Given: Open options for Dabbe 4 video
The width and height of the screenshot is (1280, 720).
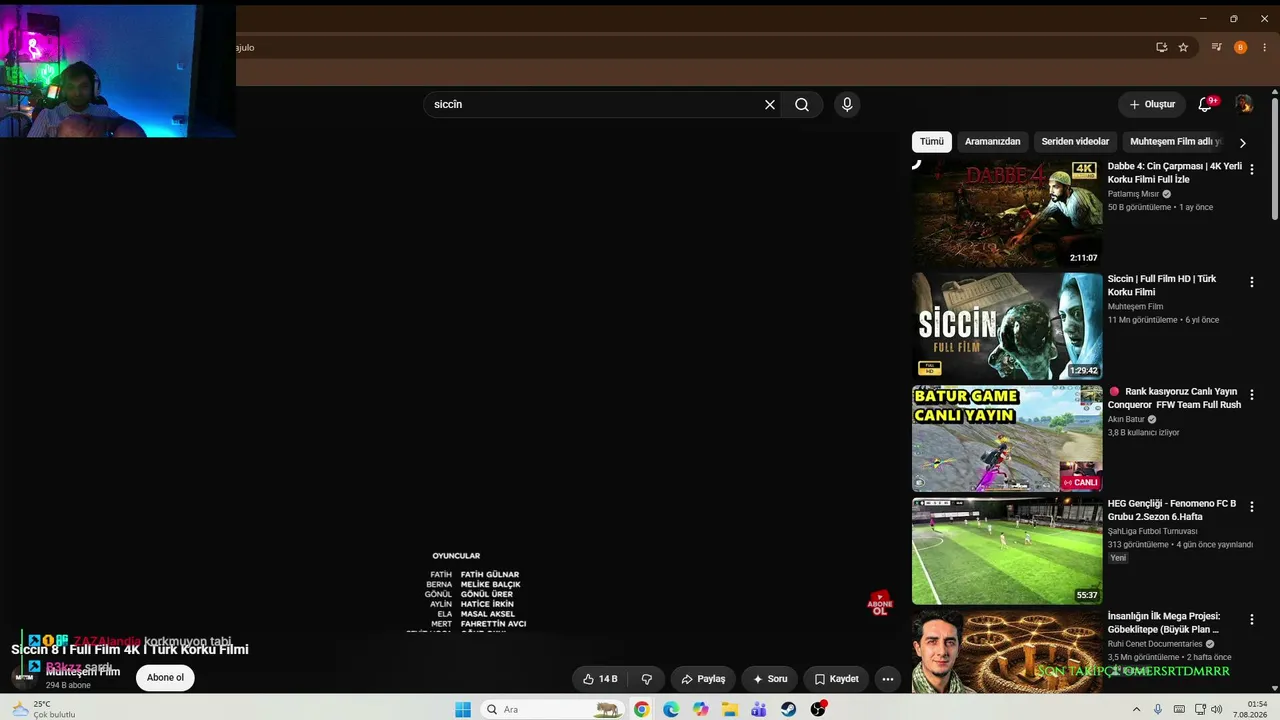Looking at the screenshot, I should point(1251,170).
